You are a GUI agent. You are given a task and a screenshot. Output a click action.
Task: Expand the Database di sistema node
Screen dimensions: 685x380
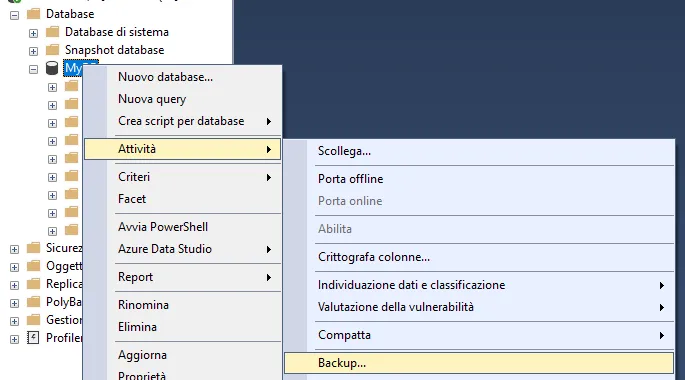33,33
